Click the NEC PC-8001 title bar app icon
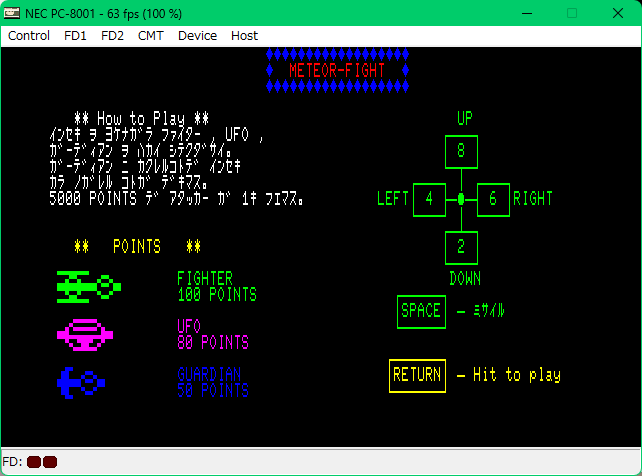 pyautogui.click(x=11, y=13)
